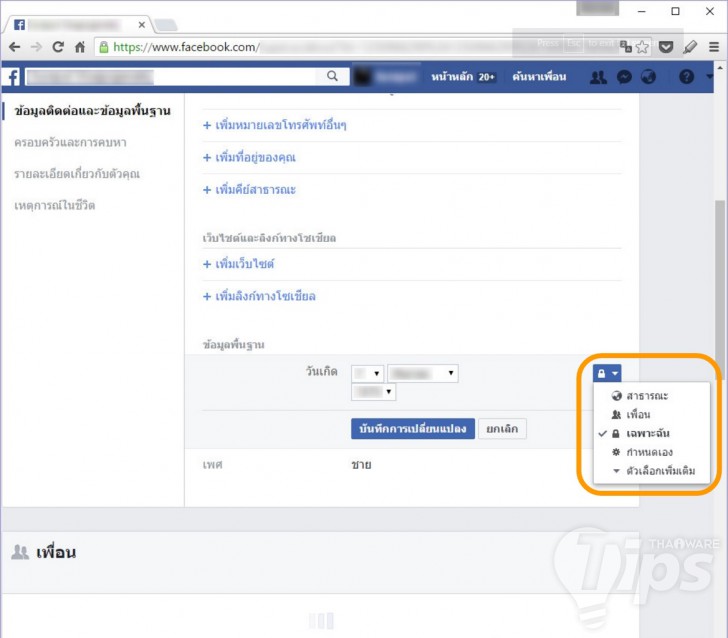Click บันทึกการเปลี่ยนแปลง save button

point(413,429)
